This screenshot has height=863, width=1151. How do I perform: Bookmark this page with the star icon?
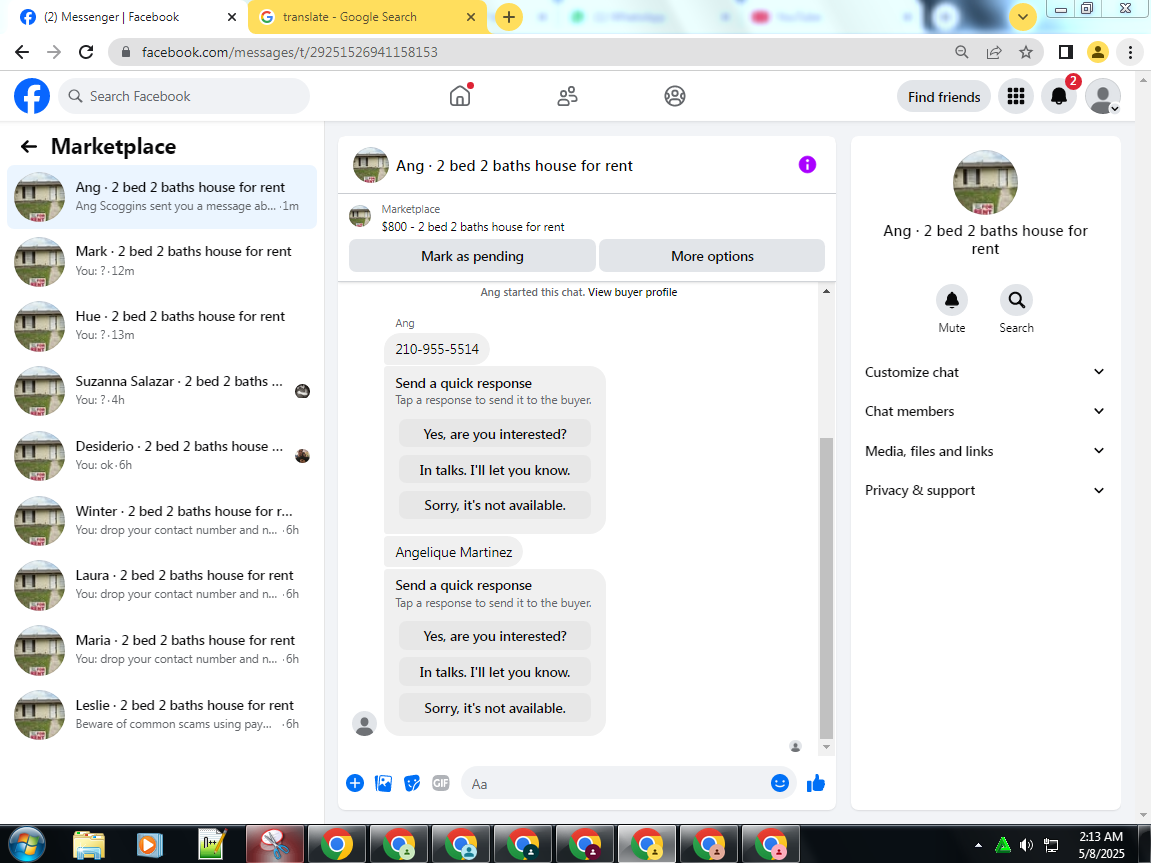[x=1026, y=52]
